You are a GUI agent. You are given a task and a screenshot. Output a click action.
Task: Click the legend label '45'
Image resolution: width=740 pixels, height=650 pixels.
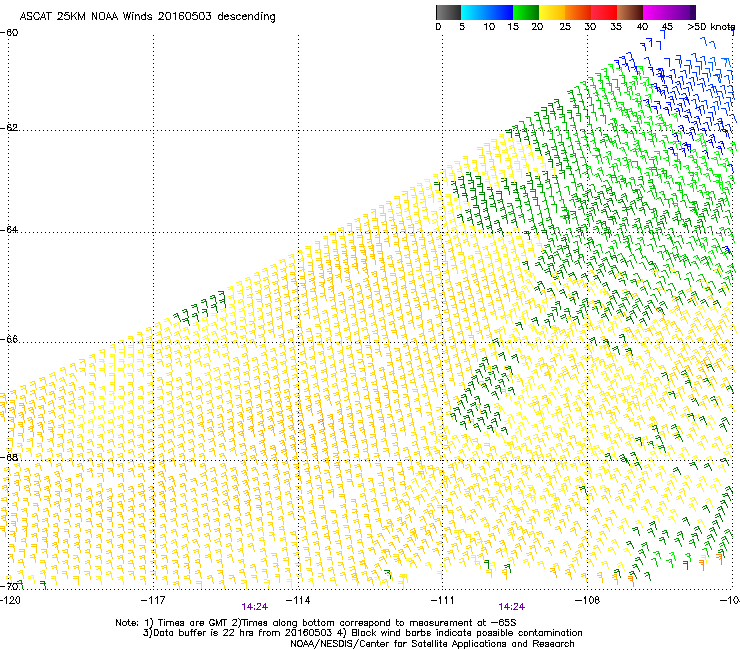tap(667, 27)
